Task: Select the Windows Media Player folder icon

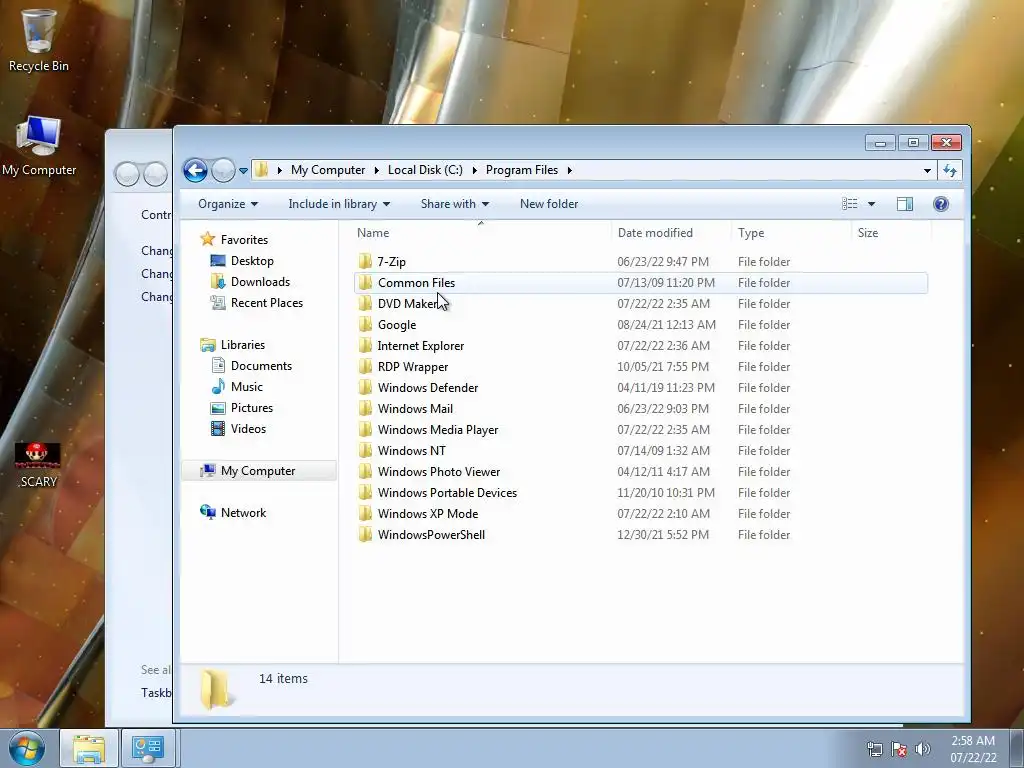Action: tap(365, 430)
